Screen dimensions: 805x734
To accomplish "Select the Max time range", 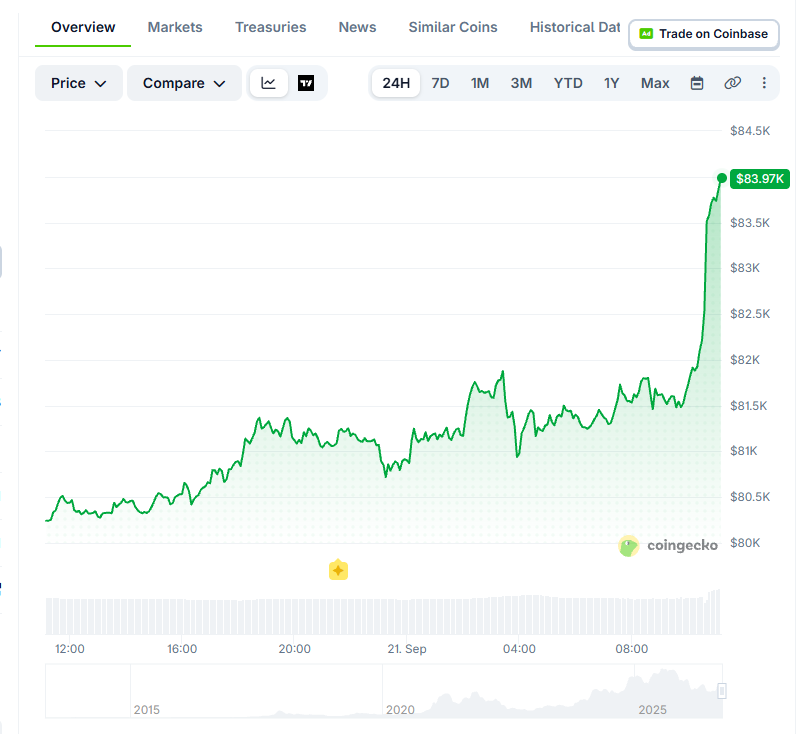I will click(x=655, y=83).
